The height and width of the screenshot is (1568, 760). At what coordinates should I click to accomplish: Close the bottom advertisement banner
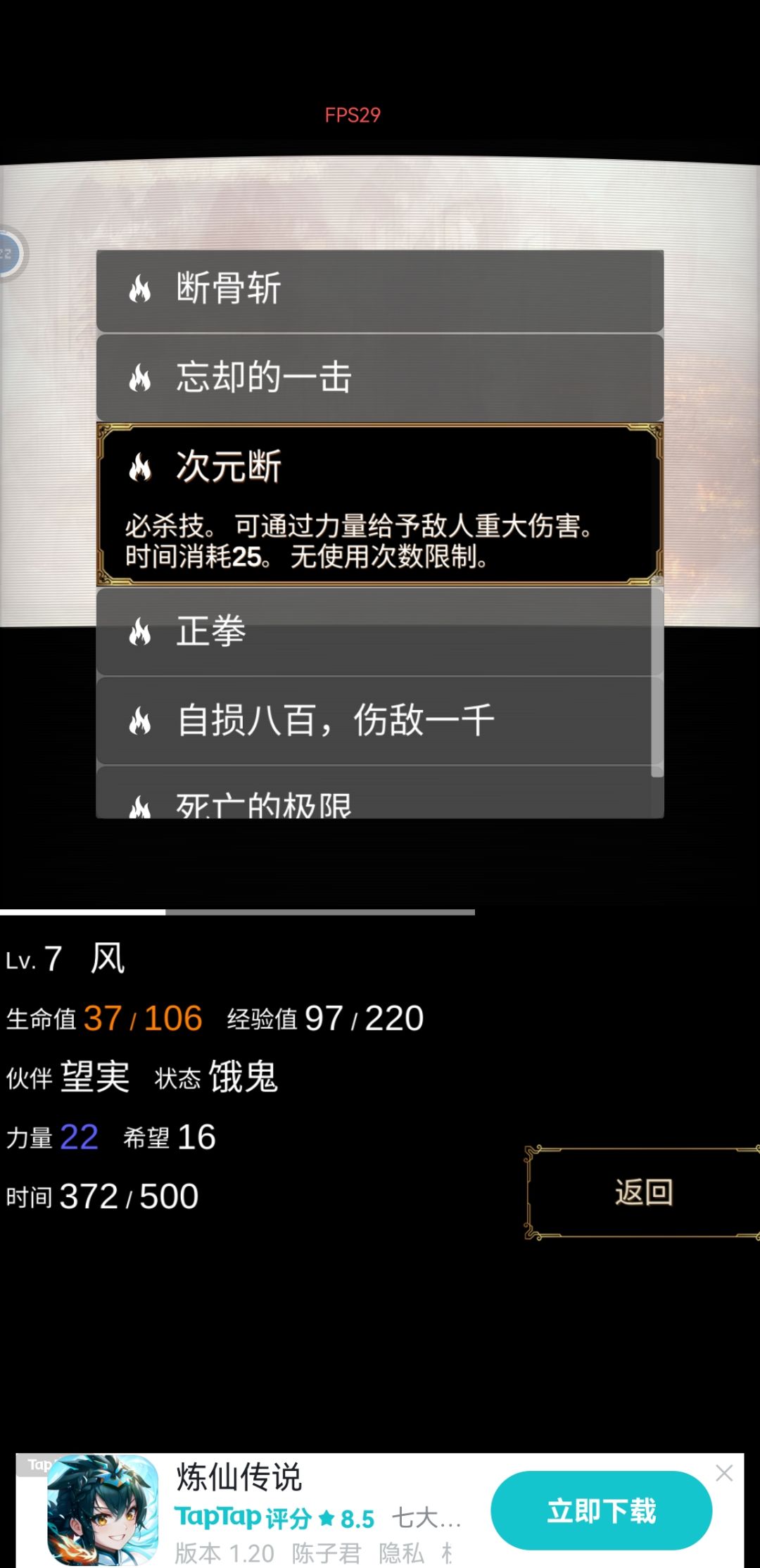click(724, 1473)
